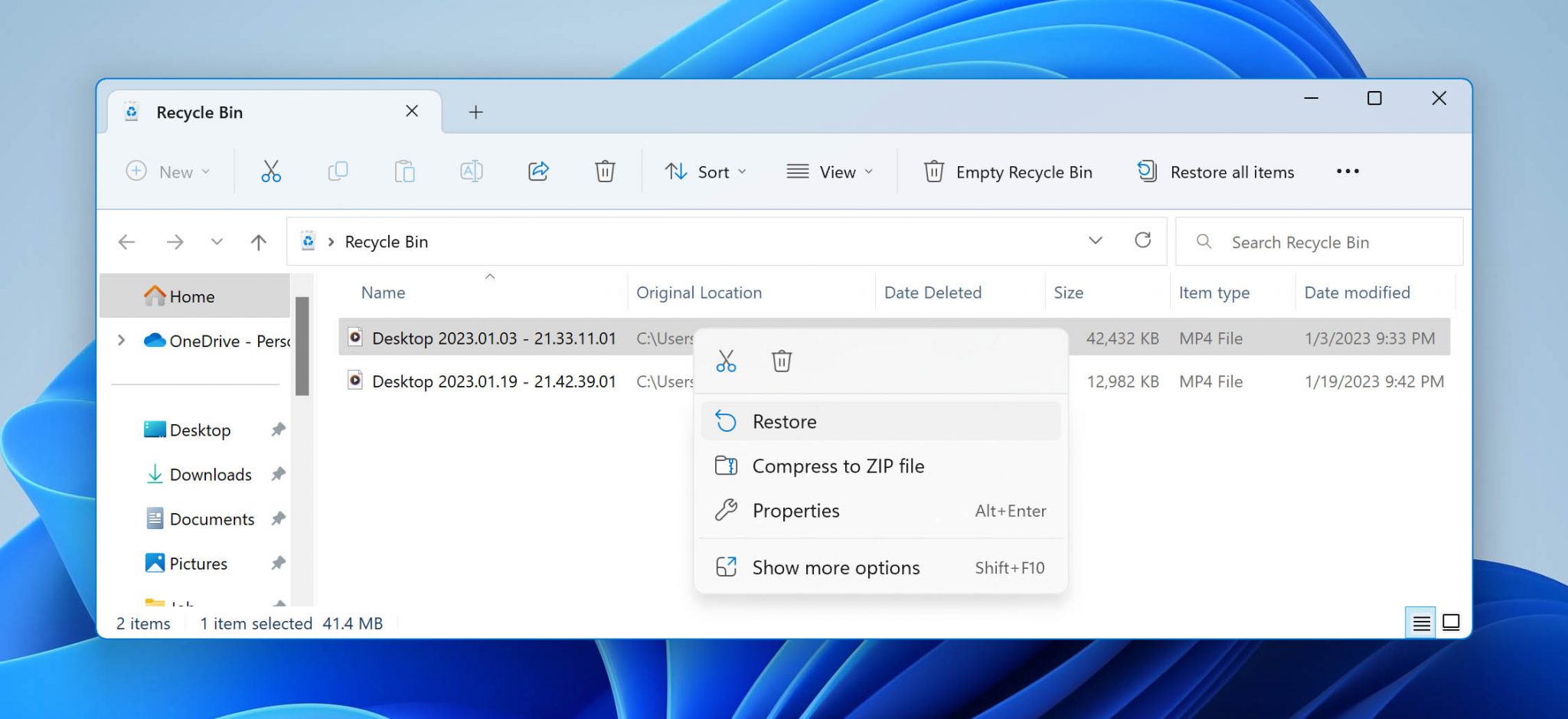Viewport: 1568px width, 719px height.
Task: Choose Compress to ZIP file from the menu
Action: click(838, 466)
